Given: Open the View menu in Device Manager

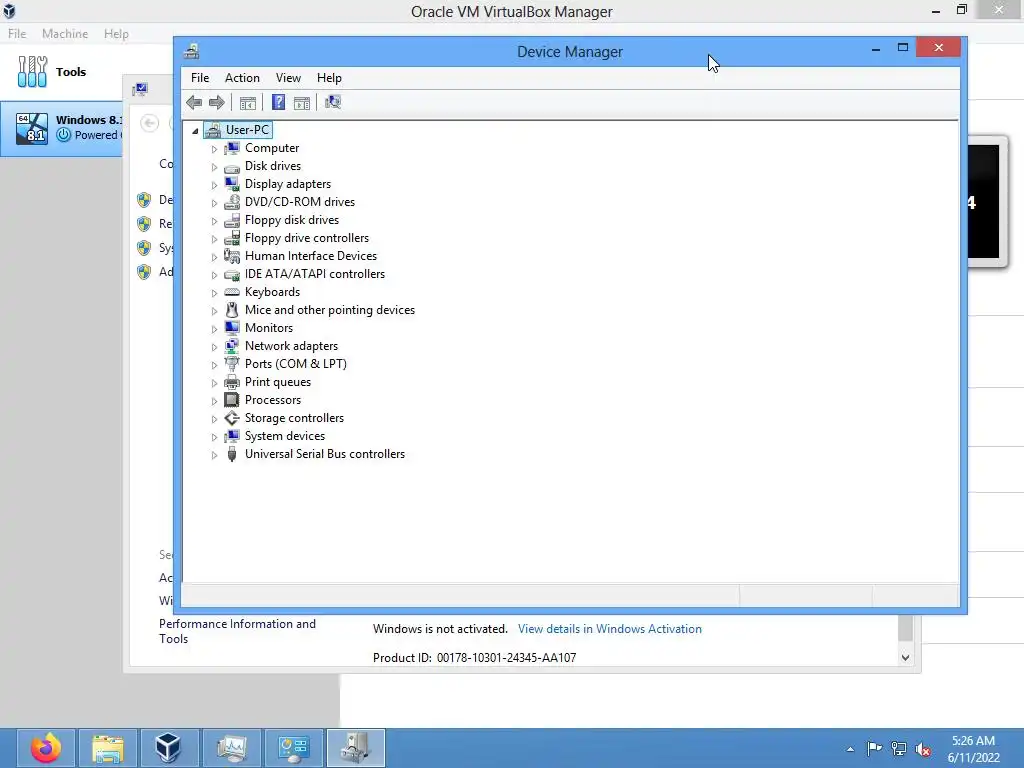Looking at the screenshot, I should (288, 78).
